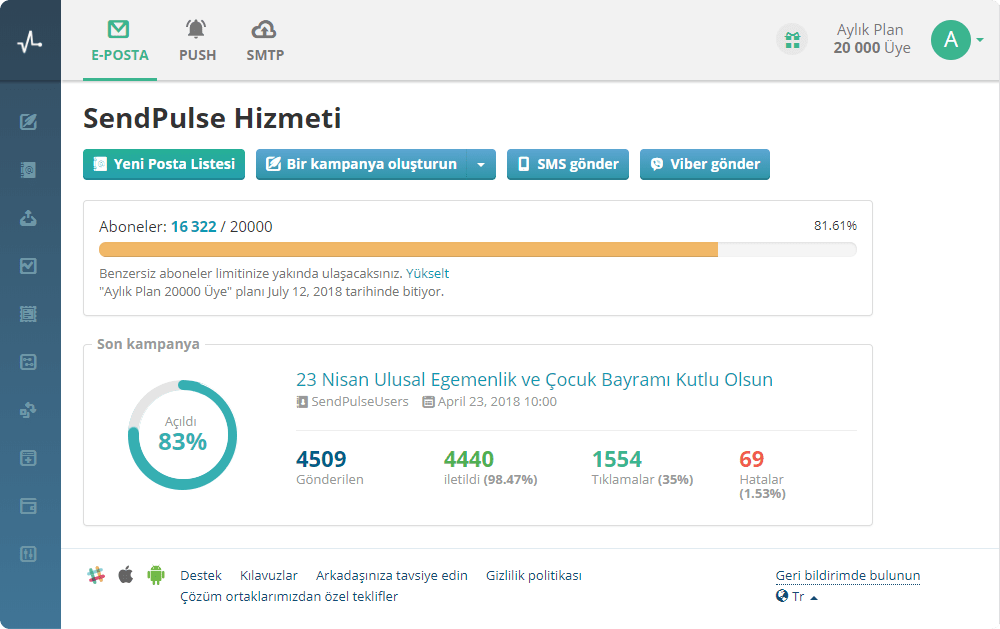Click the Yeni Posta Listesi button
This screenshot has width=1000, height=629.
[x=164, y=164]
